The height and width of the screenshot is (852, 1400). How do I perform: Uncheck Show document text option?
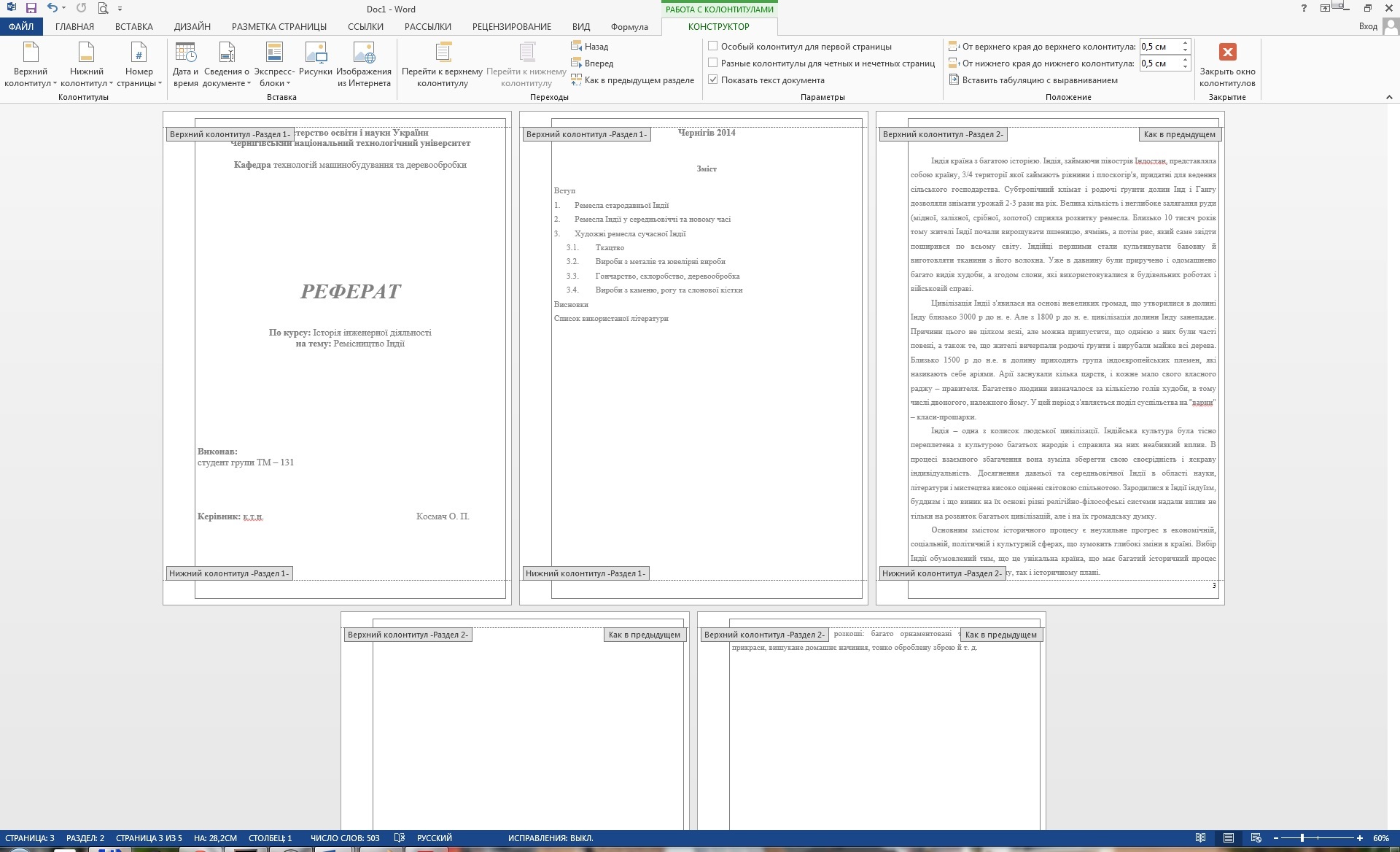click(713, 80)
